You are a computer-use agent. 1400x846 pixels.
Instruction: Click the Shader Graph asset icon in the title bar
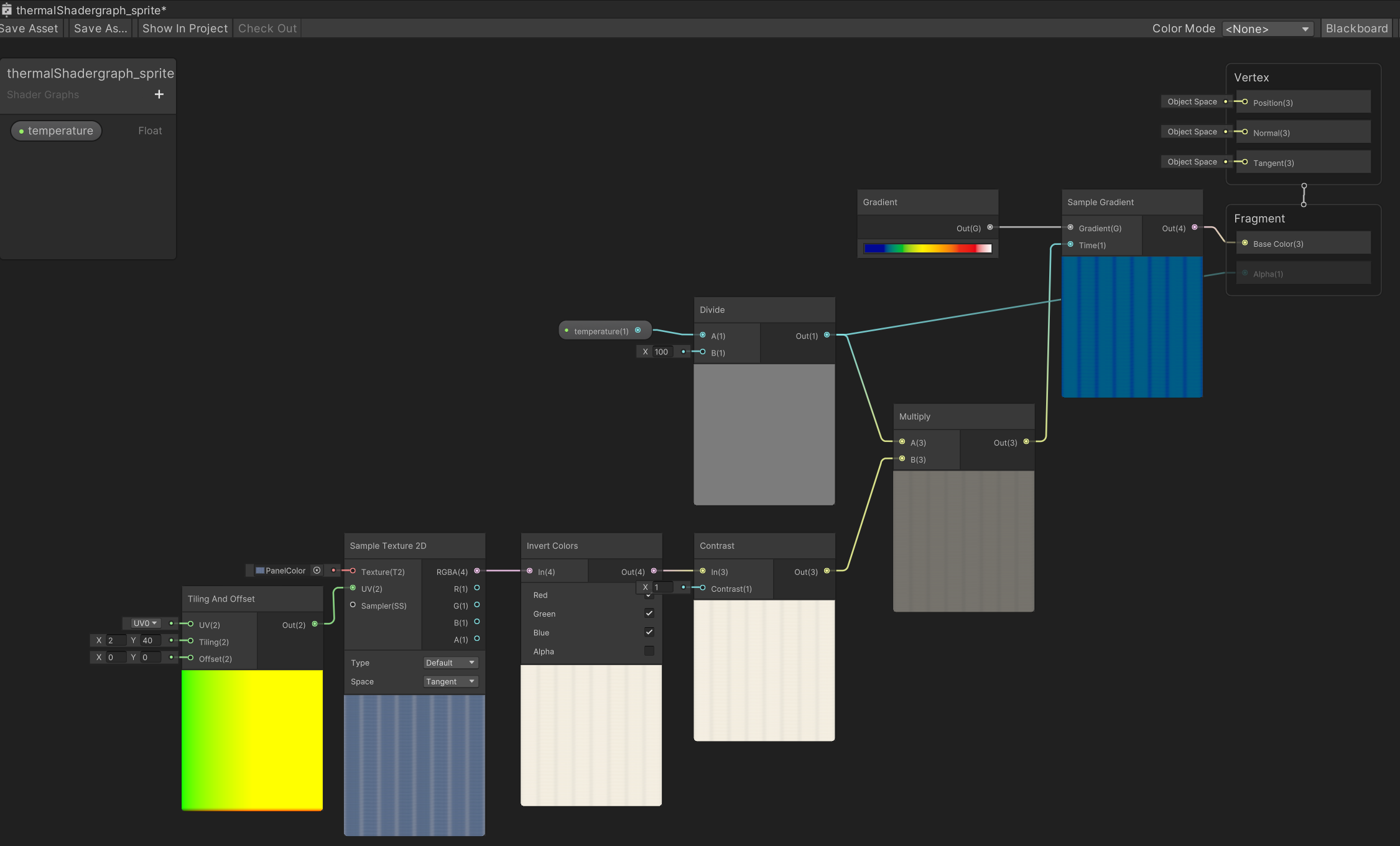pos(7,10)
